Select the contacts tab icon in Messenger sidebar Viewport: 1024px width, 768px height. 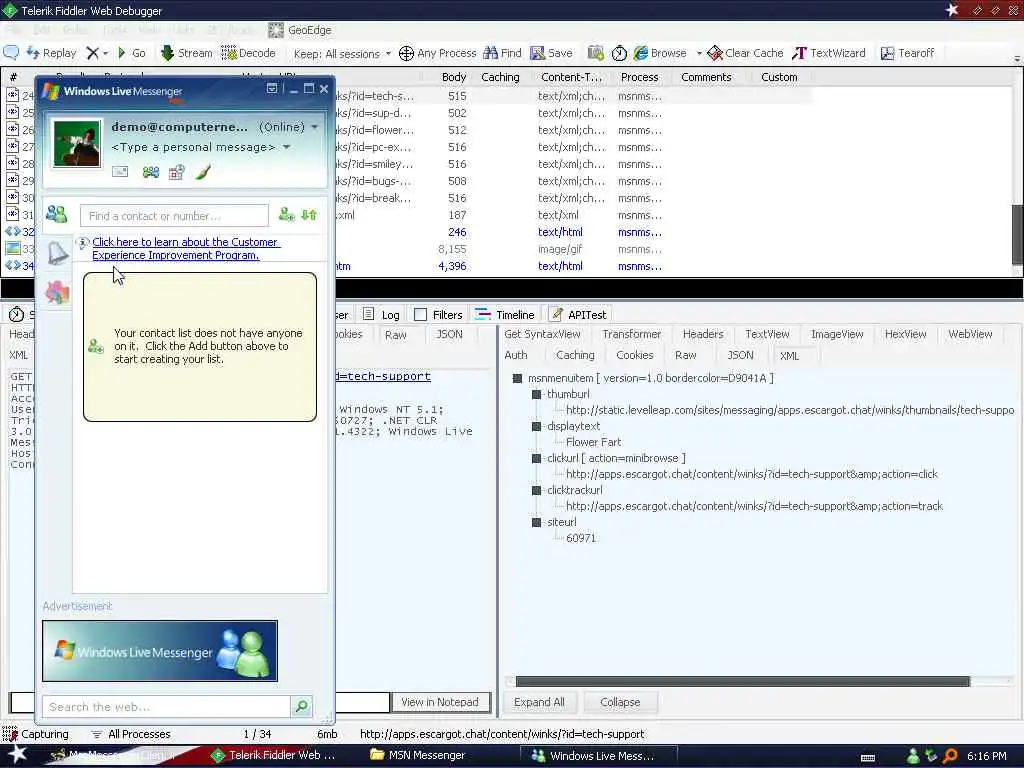(57, 214)
